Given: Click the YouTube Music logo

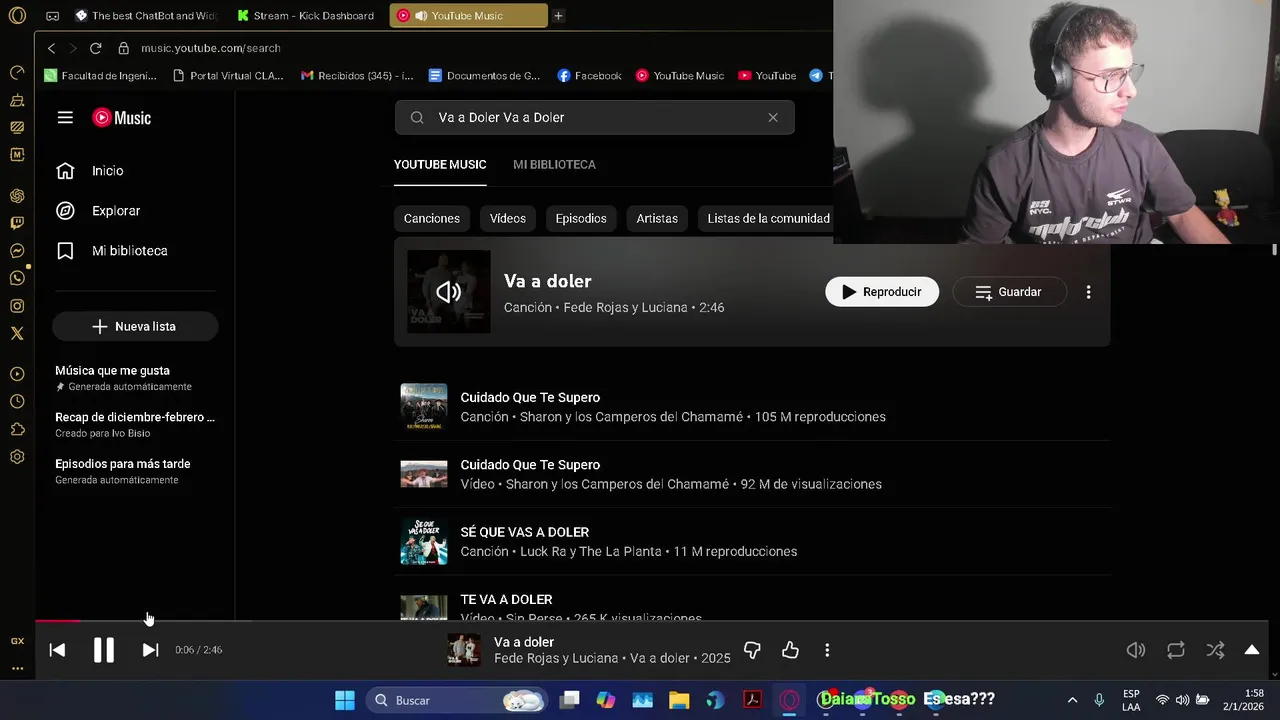Looking at the screenshot, I should coord(122,118).
